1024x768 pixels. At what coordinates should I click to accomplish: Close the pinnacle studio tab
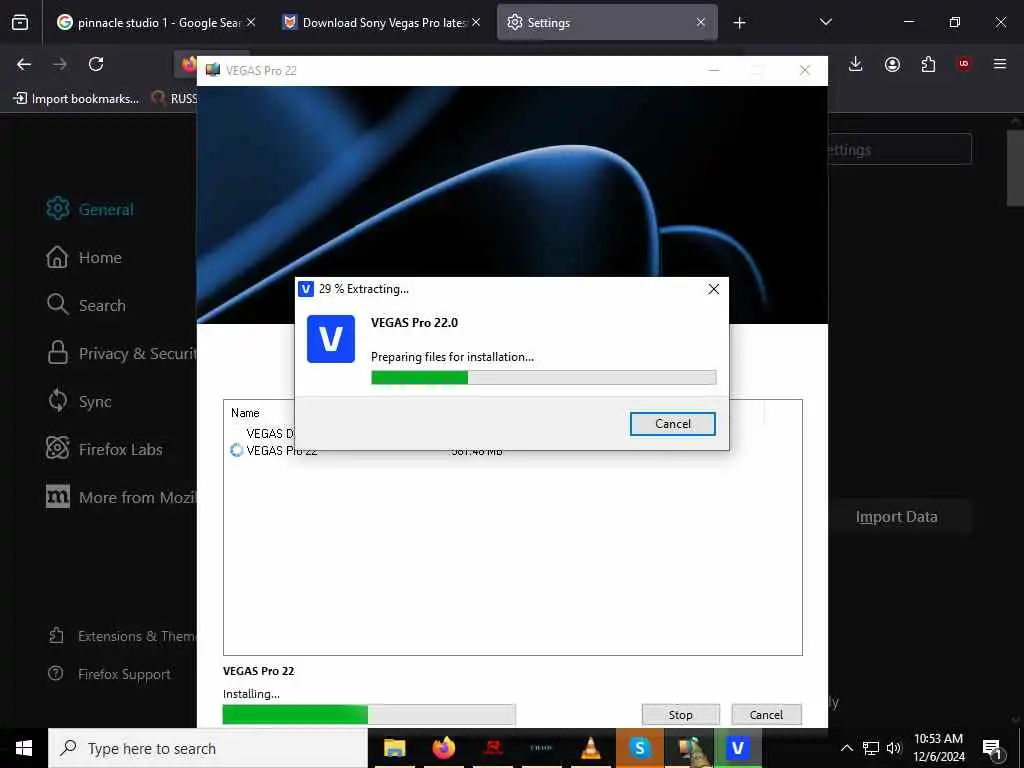click(x=251, y=22)
